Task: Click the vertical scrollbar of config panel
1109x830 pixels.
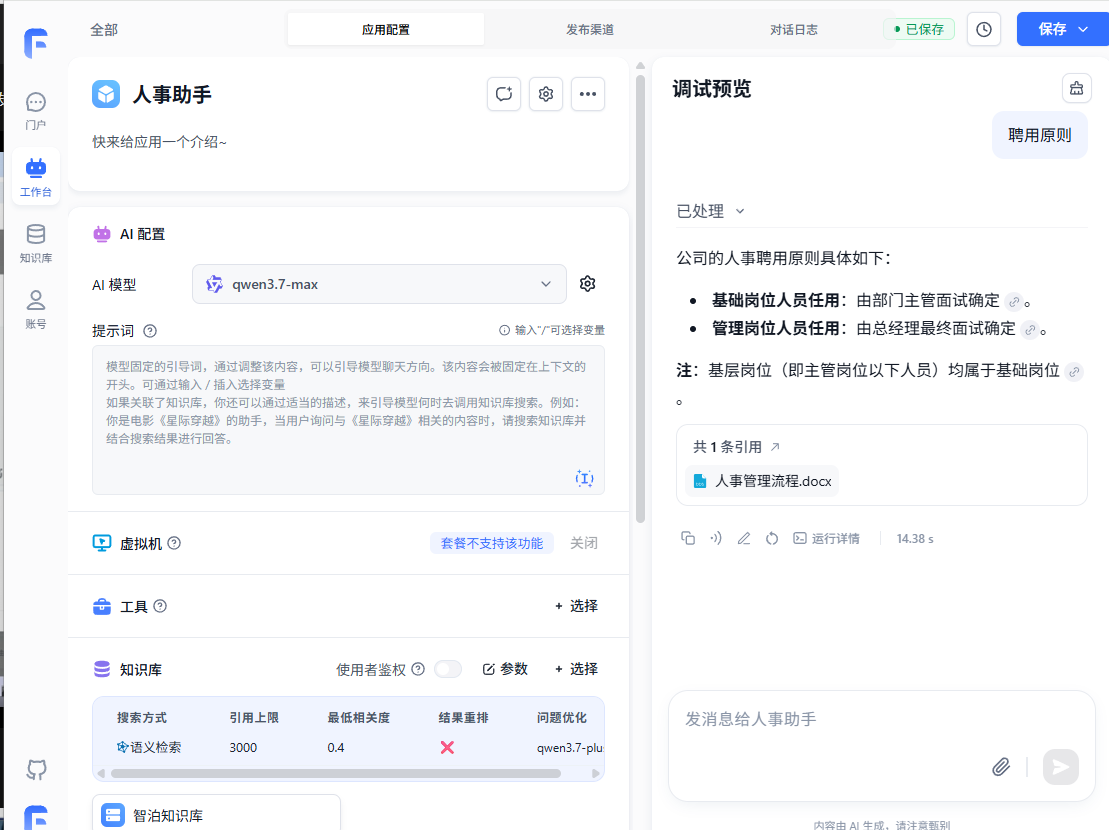Action: coord(640,298)
